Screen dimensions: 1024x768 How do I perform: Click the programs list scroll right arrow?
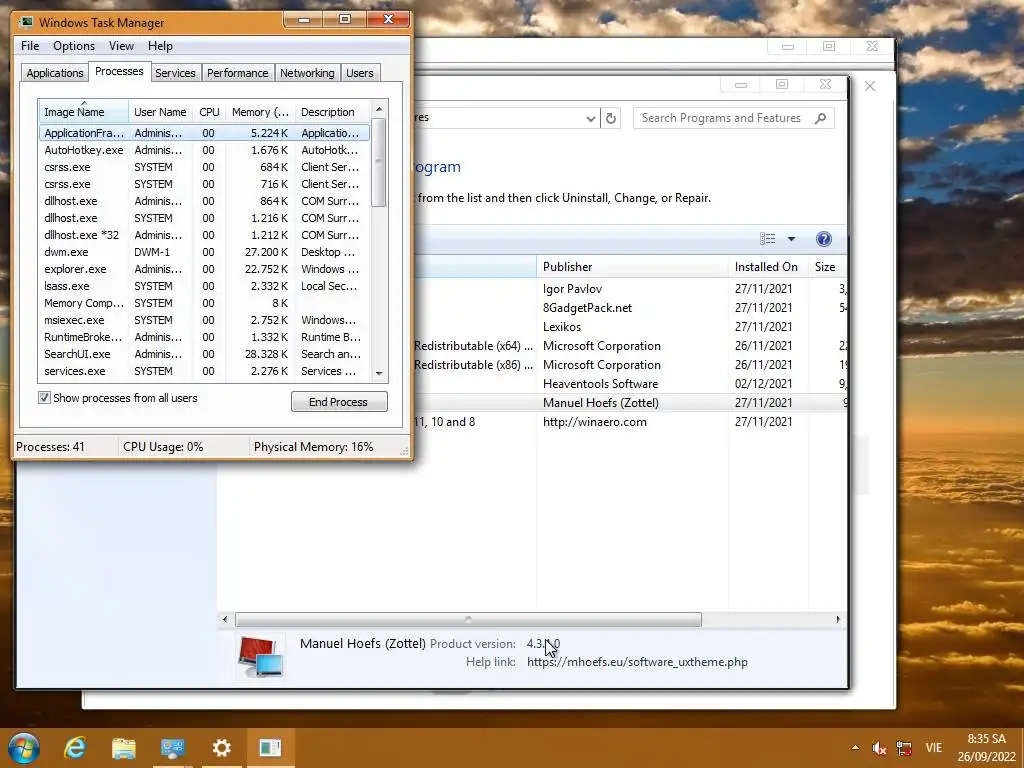click(838, 619)
